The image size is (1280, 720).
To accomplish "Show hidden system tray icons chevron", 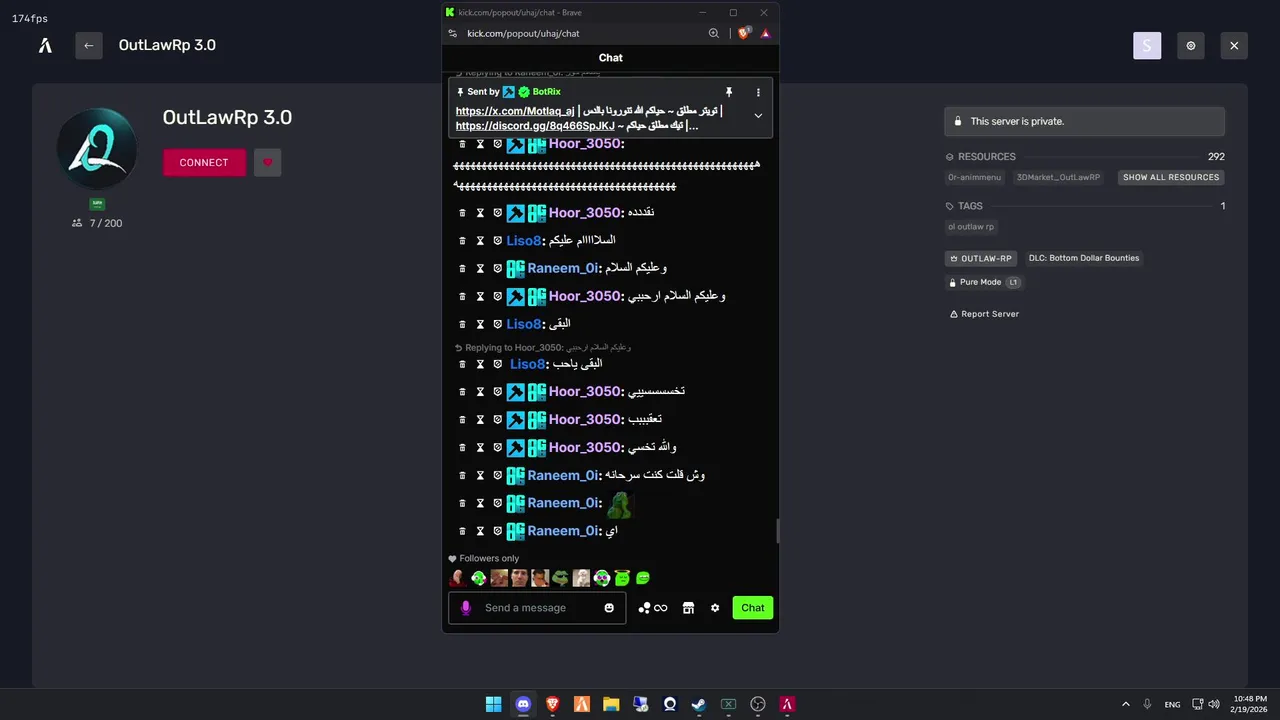I will click(1126, 704).
